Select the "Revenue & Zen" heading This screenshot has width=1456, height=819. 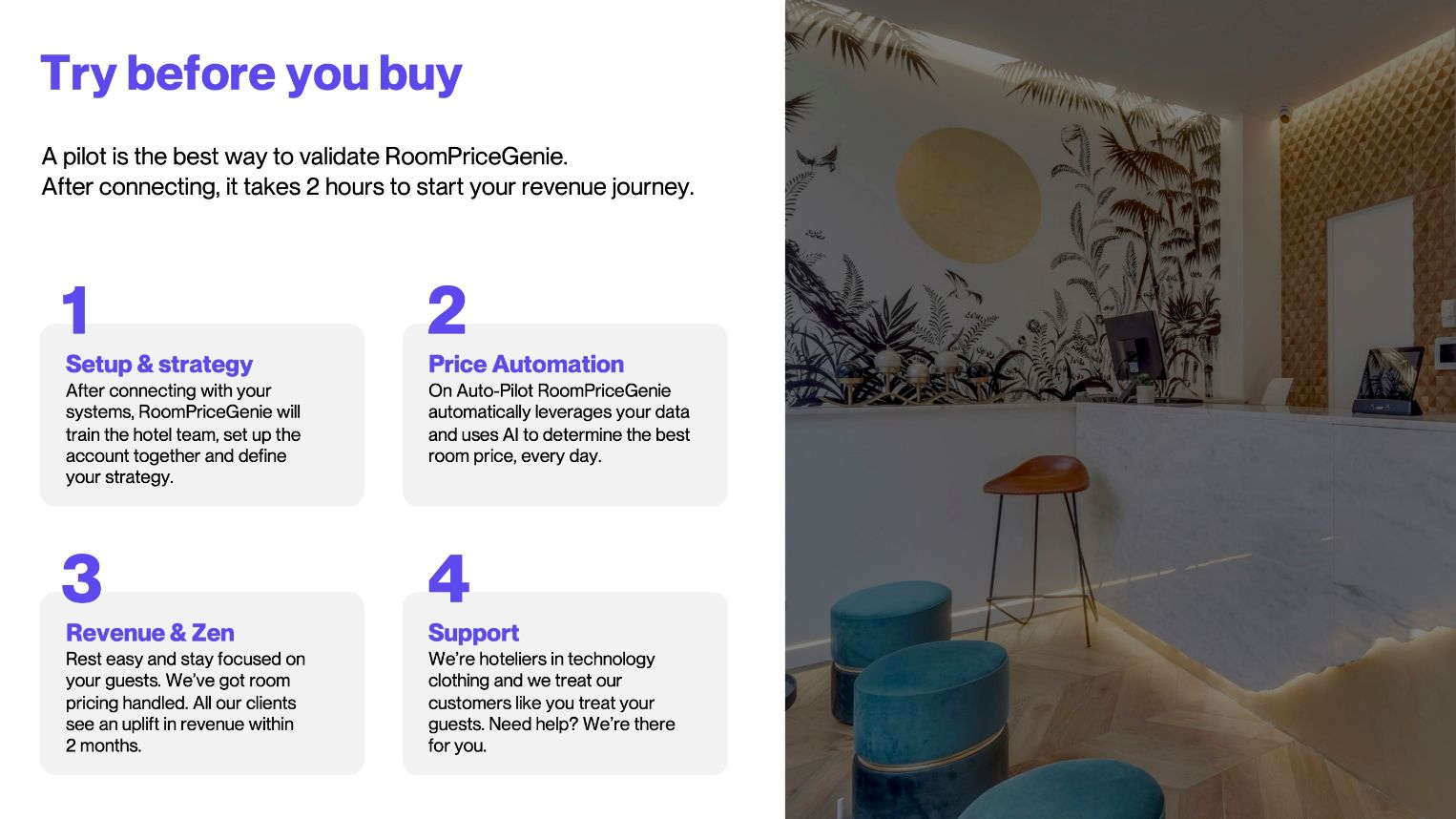(x=150, y=633)
